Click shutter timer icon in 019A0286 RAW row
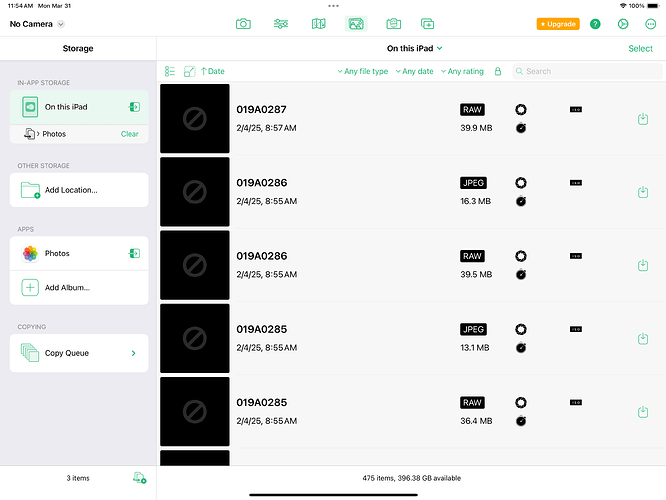 pos(521,274)
